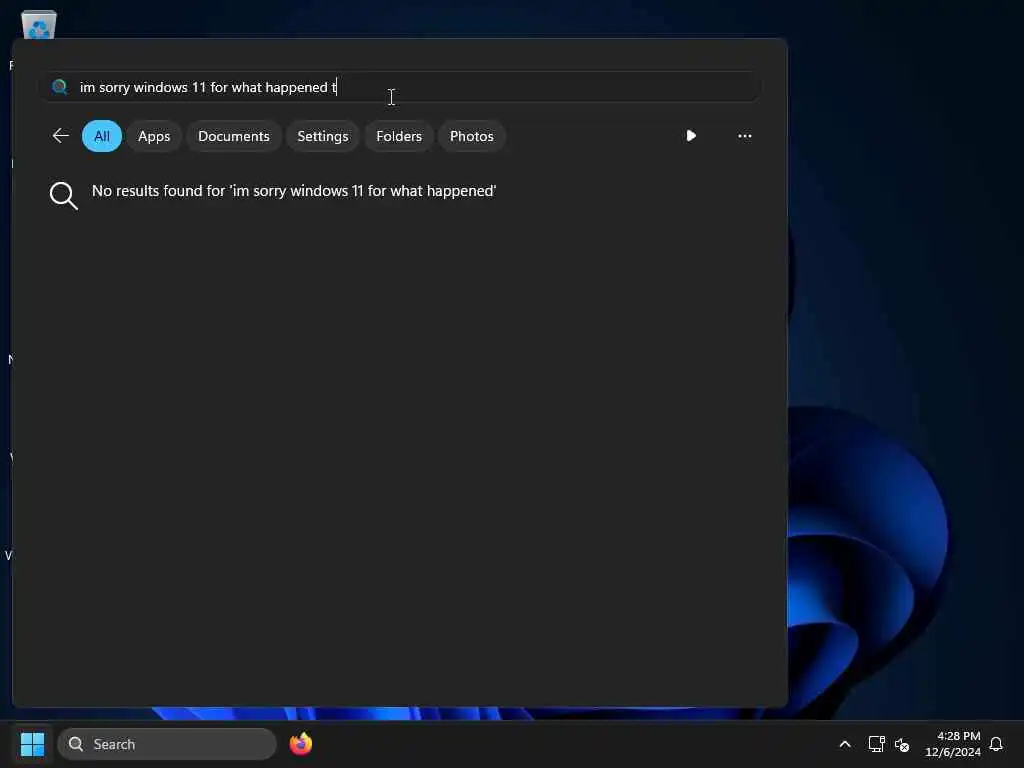Open the Windows Start menu

32,744
